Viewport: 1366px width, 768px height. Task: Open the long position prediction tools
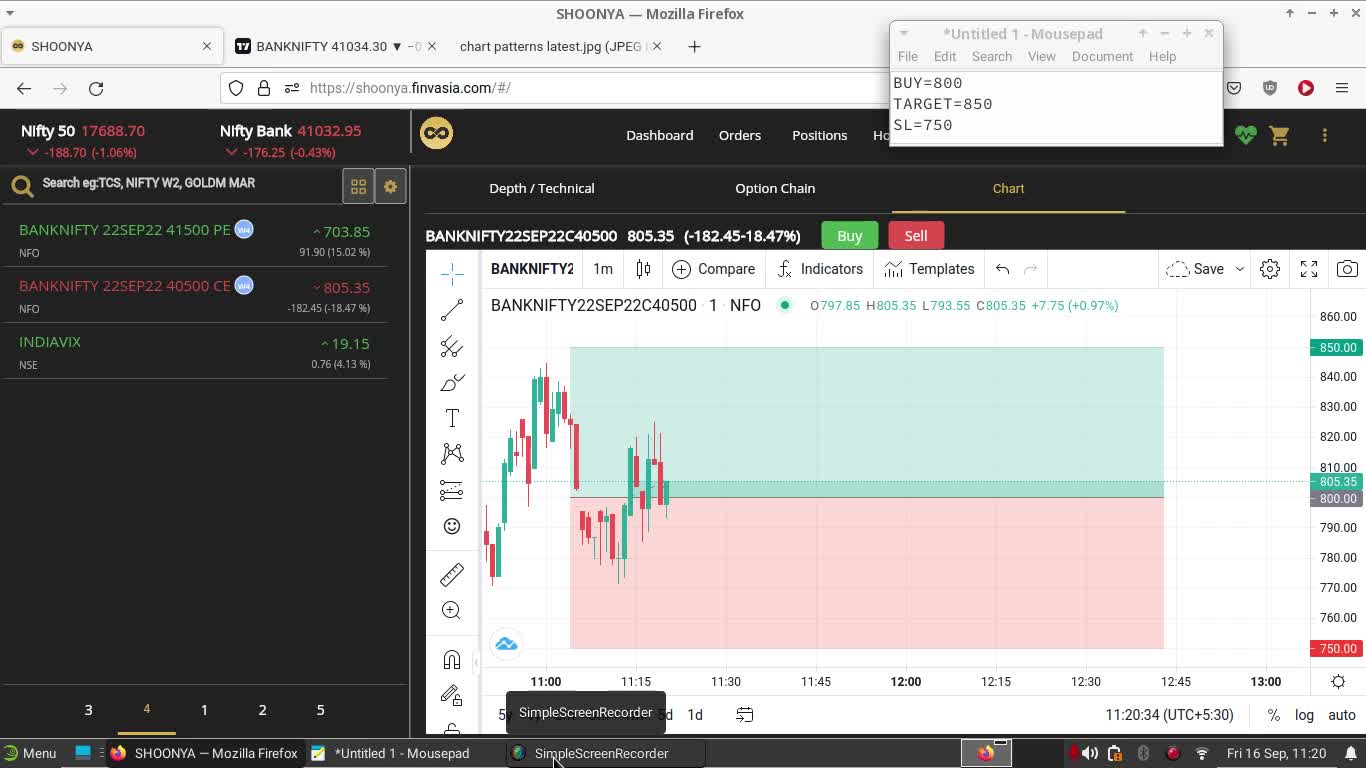click(x=452, y=490)
